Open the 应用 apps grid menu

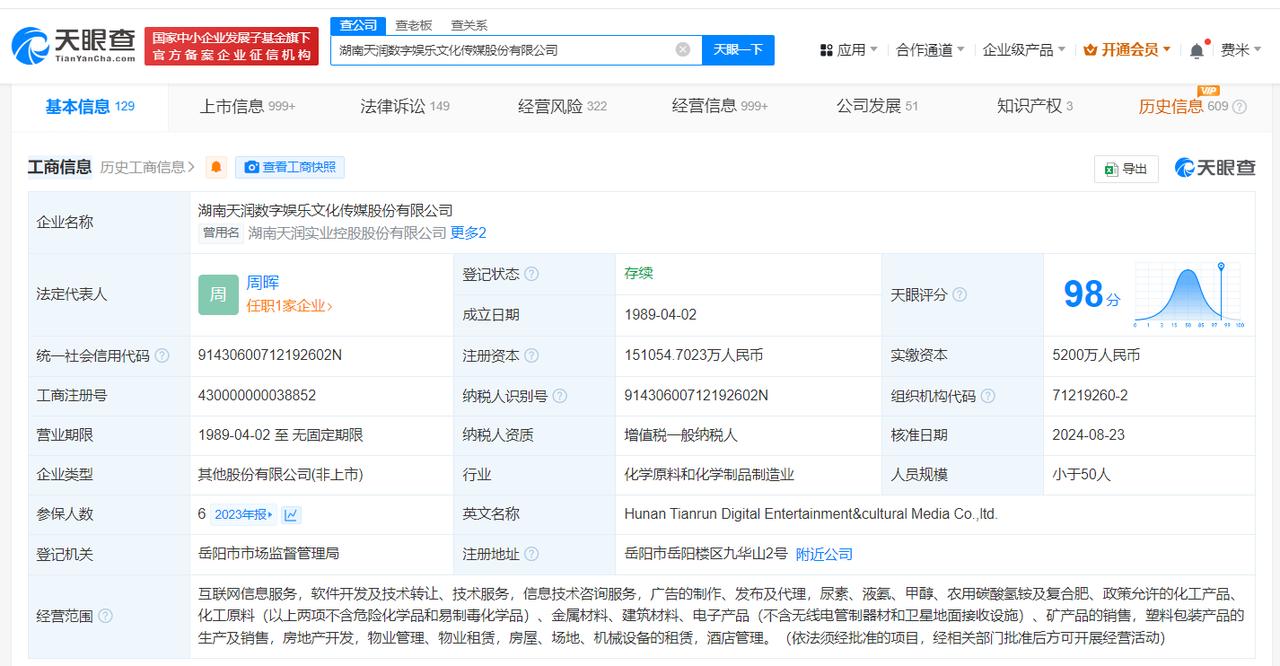(x=848, y=49)
